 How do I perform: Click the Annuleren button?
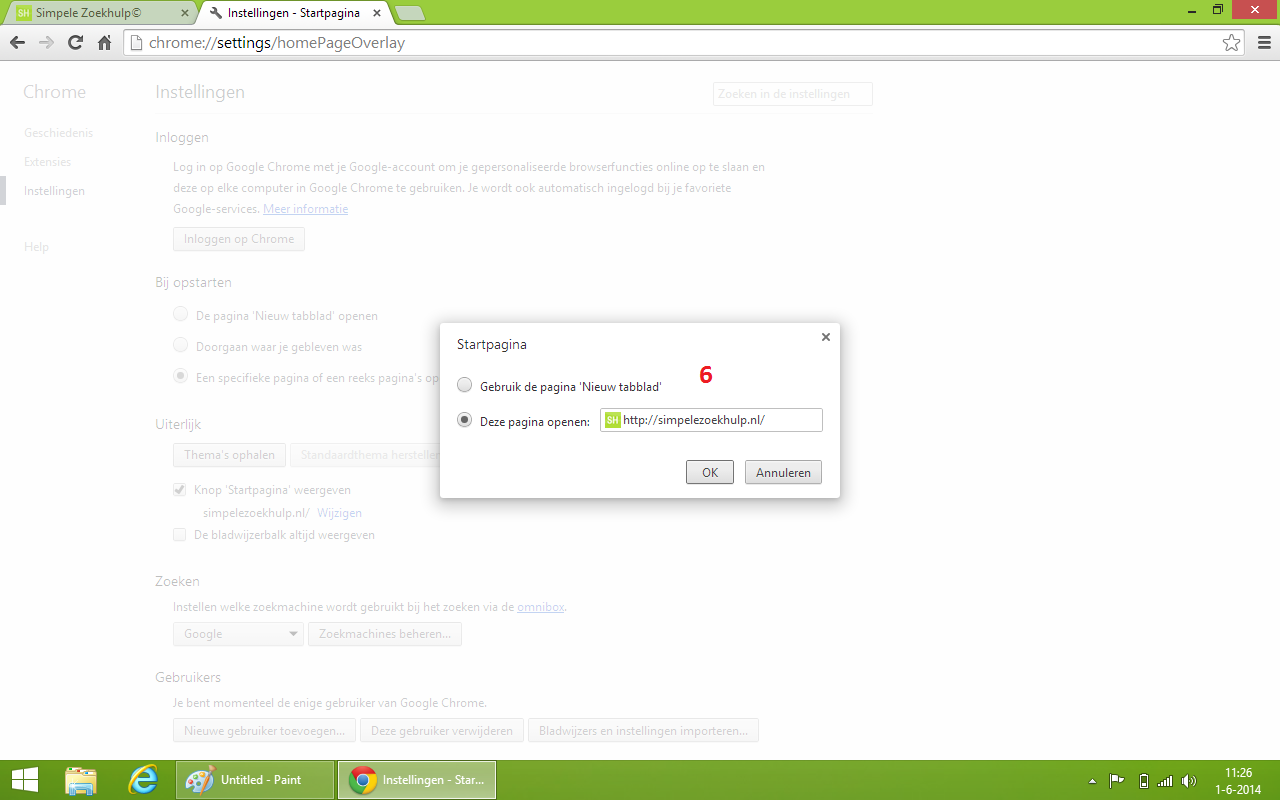pyautogui.click(x=783, y=472)
